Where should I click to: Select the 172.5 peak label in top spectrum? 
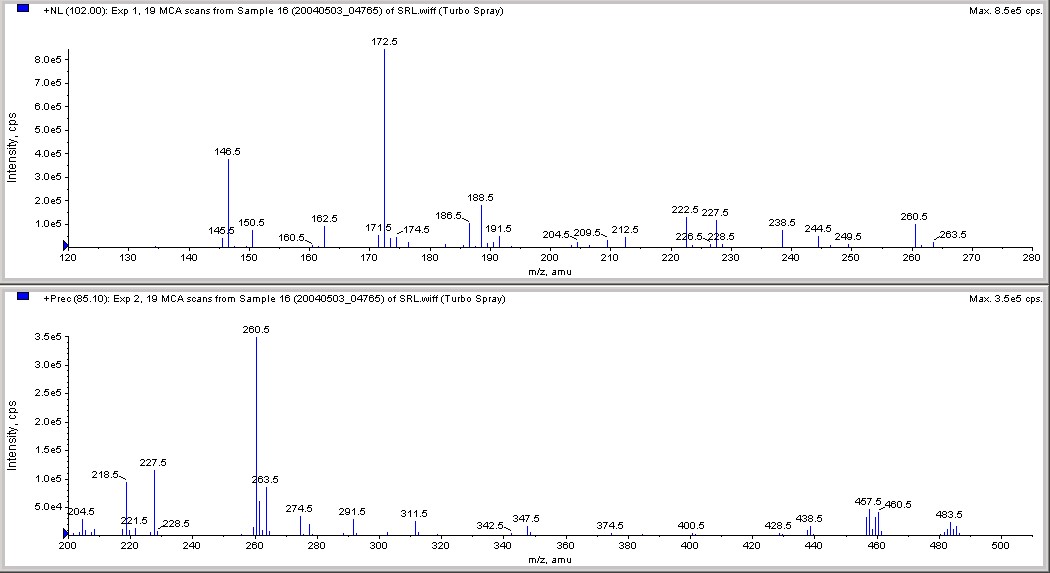(384, 42)
